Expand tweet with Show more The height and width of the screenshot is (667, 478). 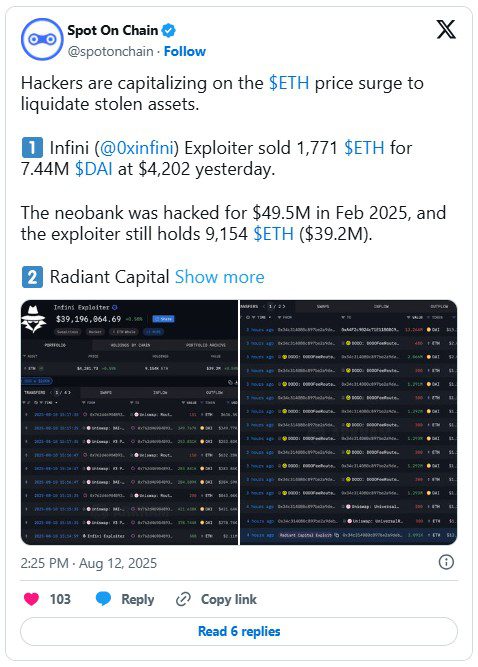[219, 277]
